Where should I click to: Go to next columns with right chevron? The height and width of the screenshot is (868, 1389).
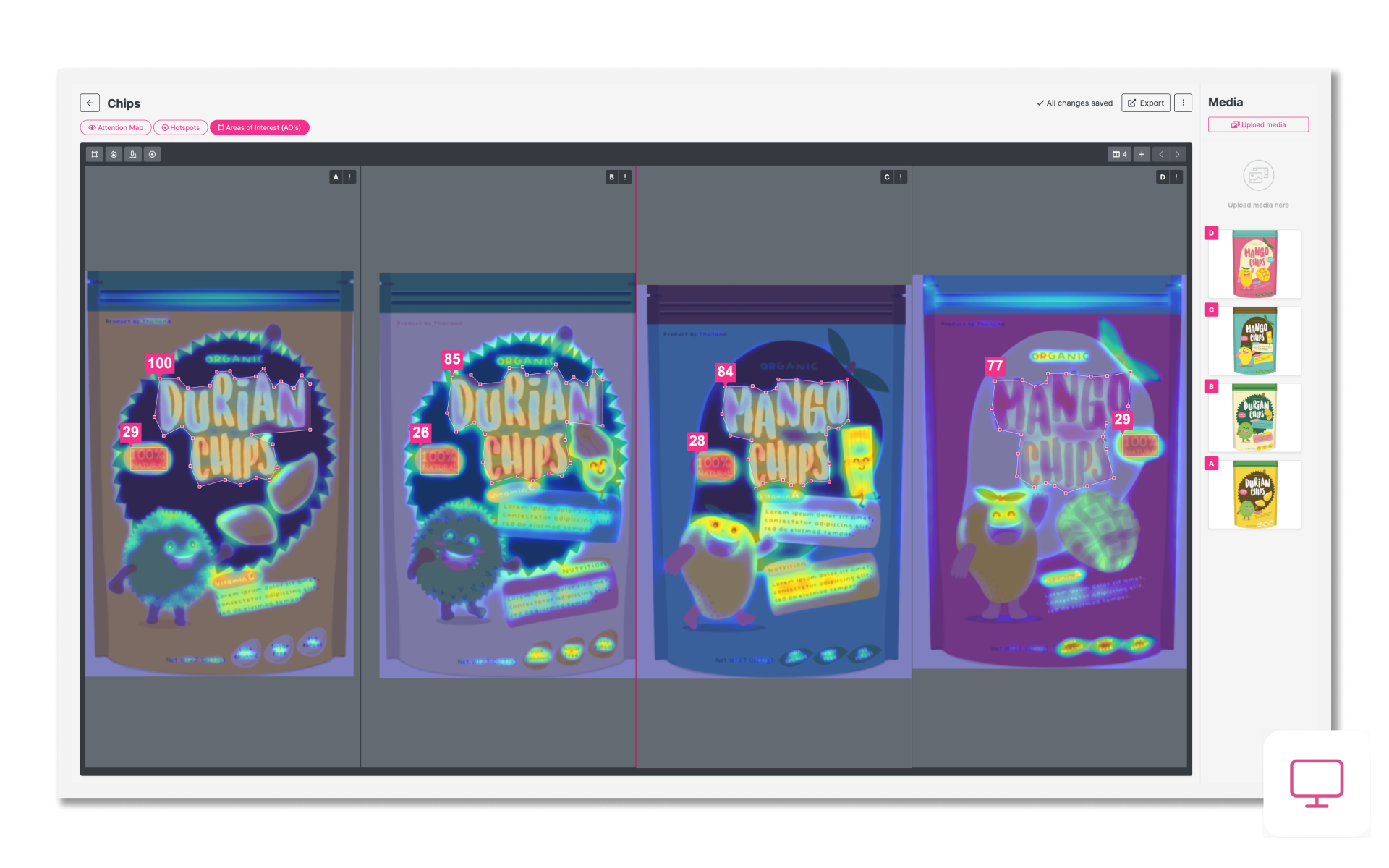1178,154
